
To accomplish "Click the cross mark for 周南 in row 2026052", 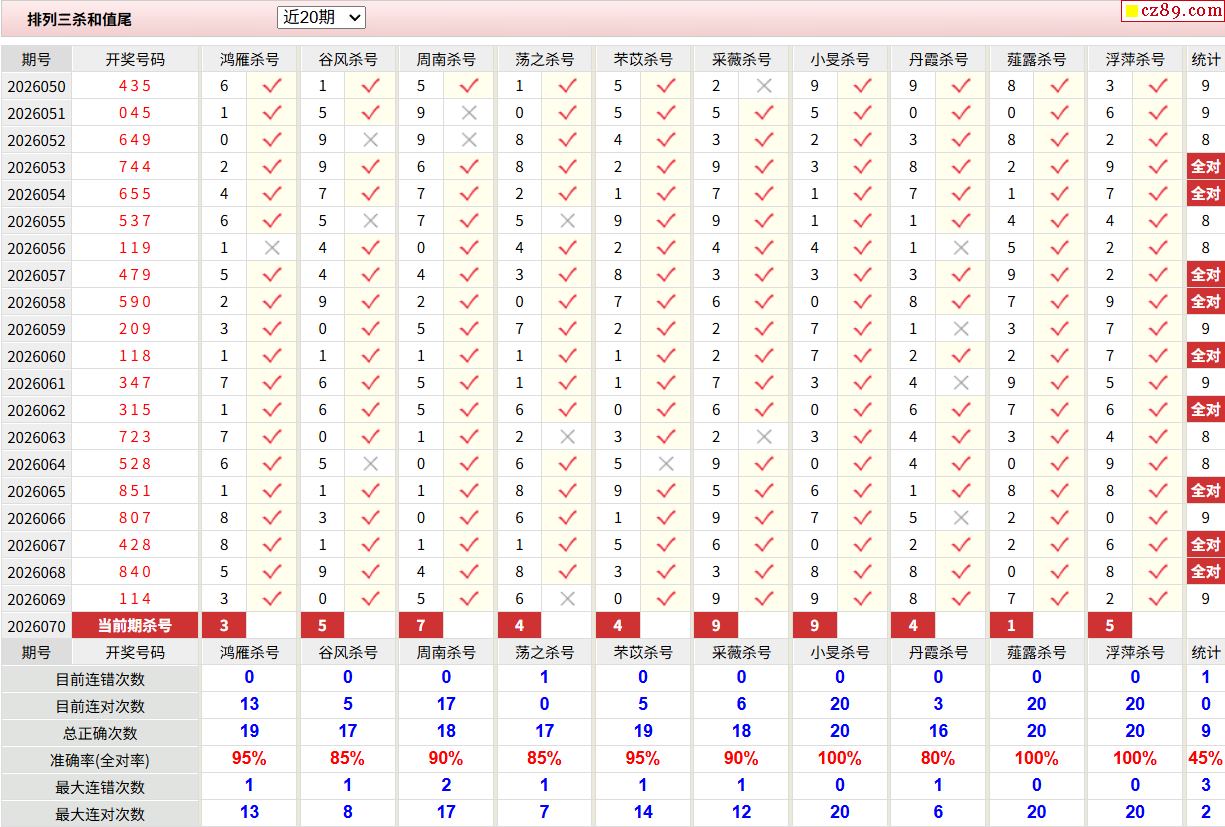I will (469, 140).
